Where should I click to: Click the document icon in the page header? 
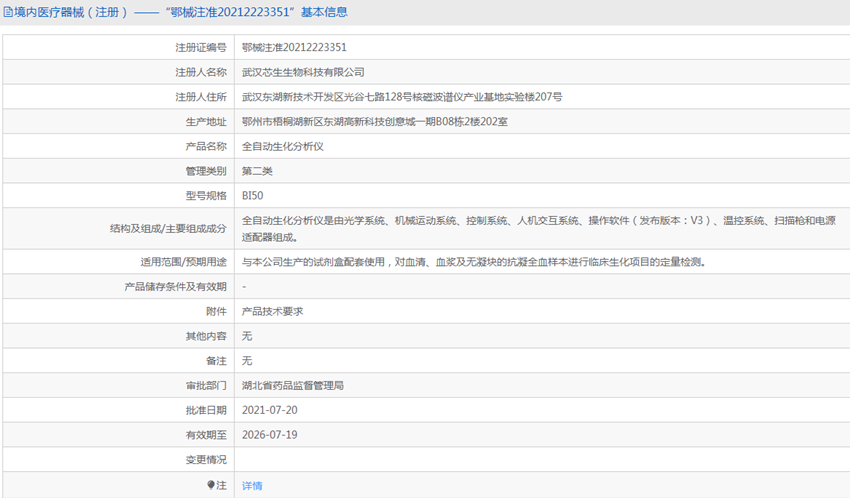8,12
